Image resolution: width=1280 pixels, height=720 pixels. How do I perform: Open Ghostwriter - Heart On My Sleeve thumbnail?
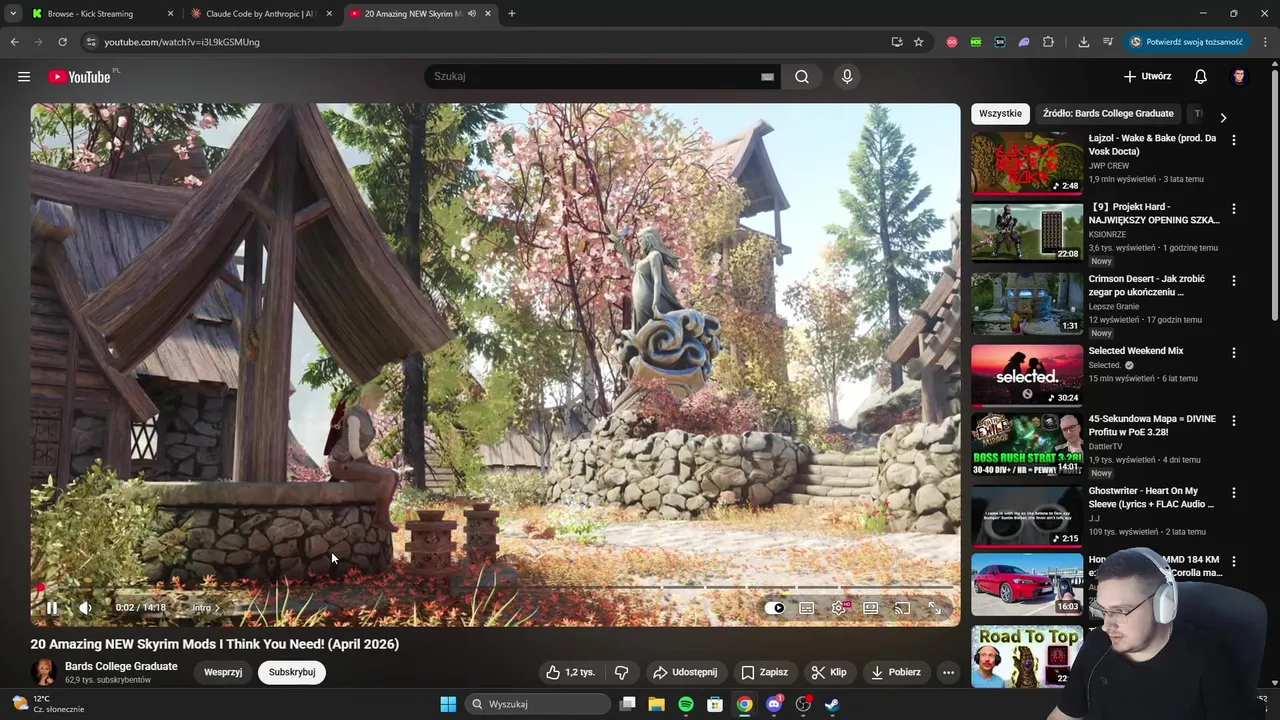[x=1027, y=516]
